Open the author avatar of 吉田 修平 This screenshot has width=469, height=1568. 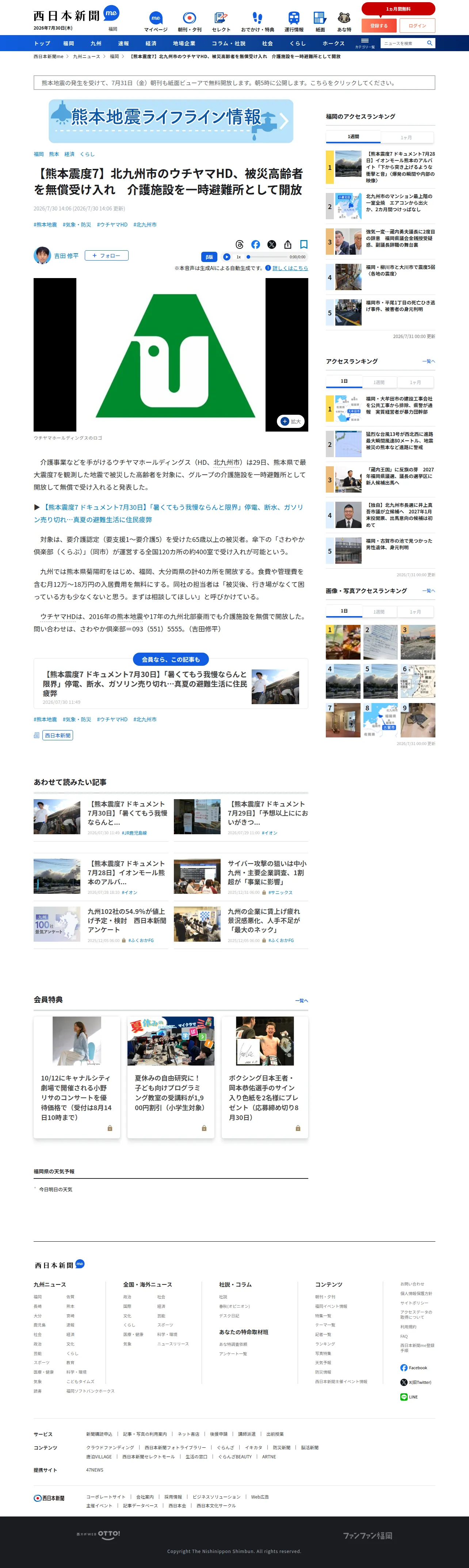click(42, 256)
